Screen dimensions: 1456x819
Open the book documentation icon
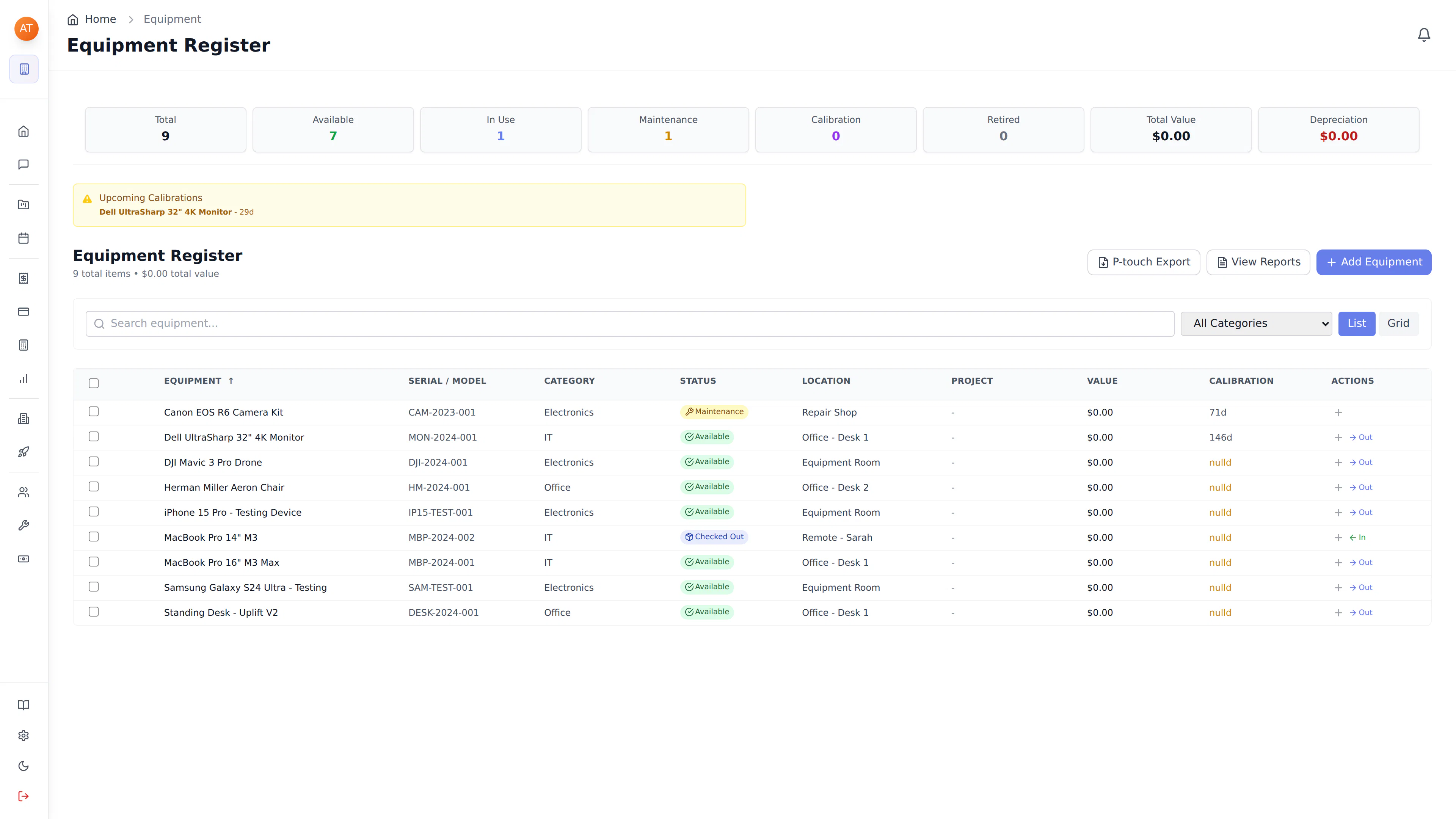coord(24,705)
